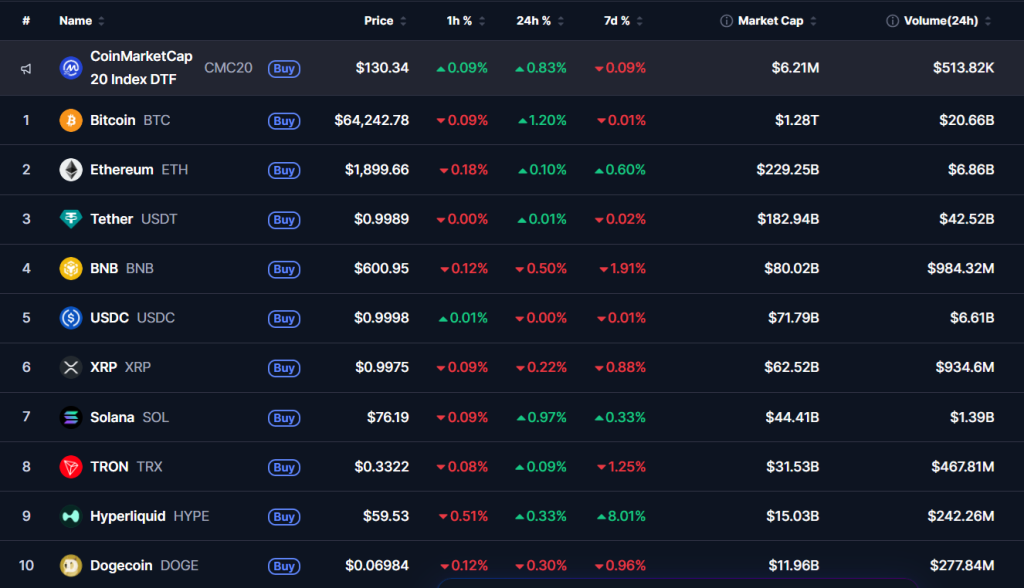1024x588 pixels.
Task: Click the XRP logo icon
Action: pos(71,367)
